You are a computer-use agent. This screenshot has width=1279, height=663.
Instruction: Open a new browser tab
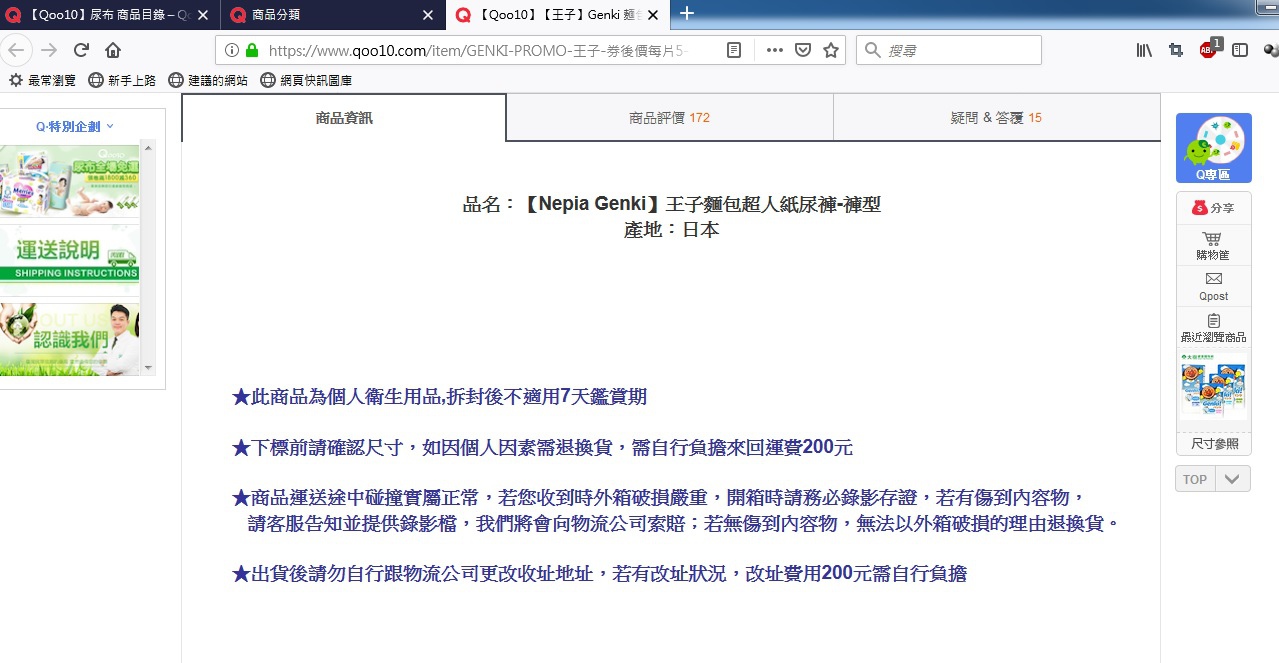point(687,14)
